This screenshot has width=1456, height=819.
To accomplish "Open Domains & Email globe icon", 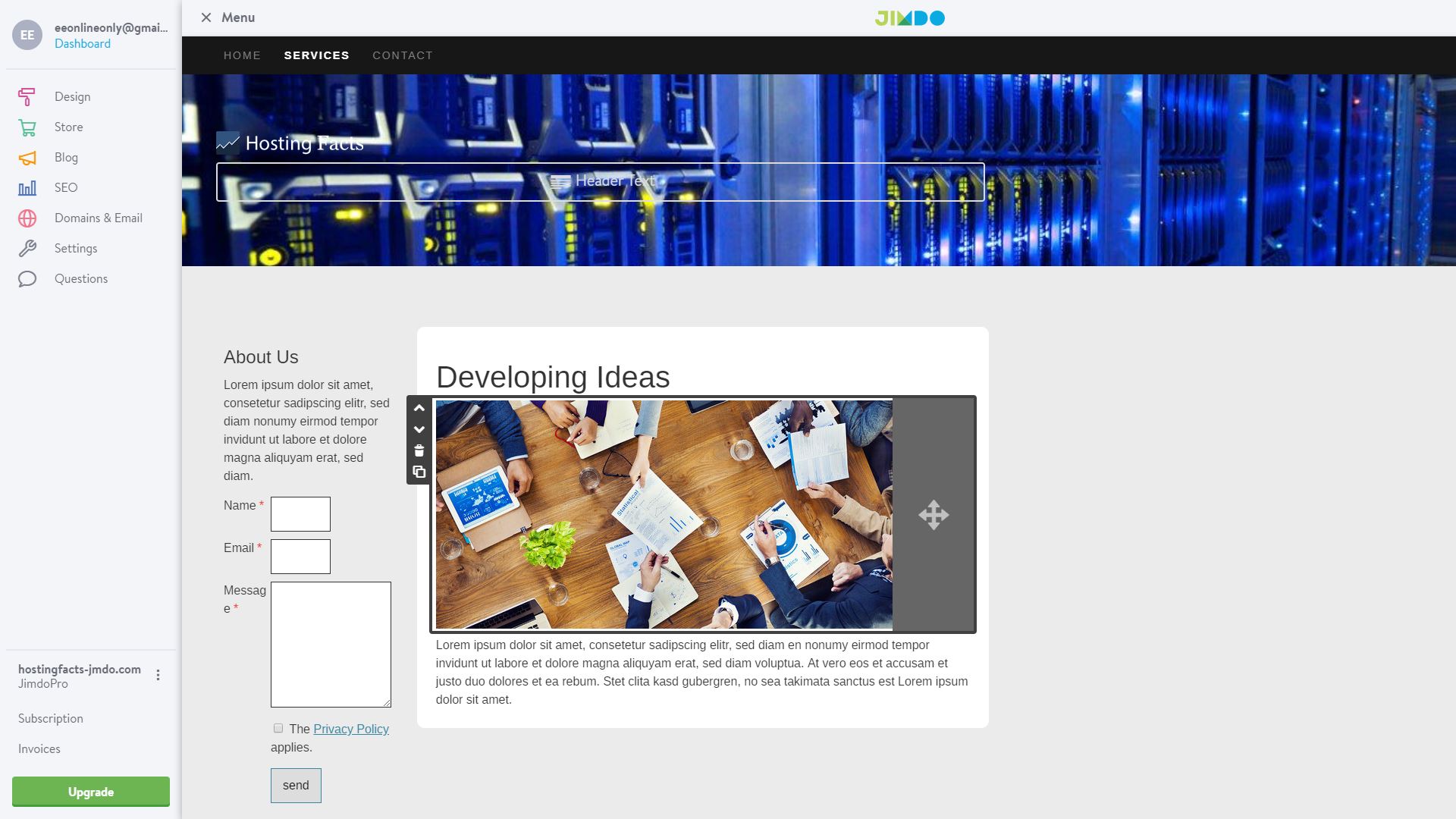I will point(27,218).
